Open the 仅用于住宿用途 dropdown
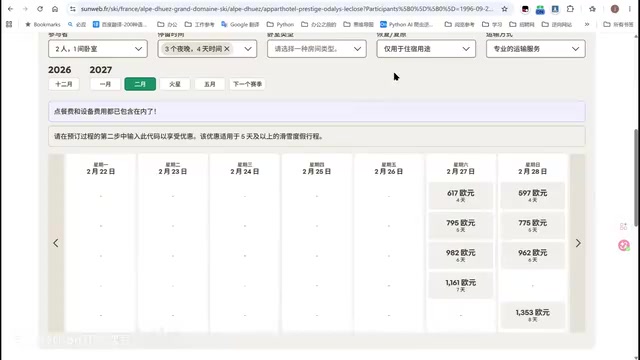Screen dimensions: 640x360 click(x=426, y=49)
